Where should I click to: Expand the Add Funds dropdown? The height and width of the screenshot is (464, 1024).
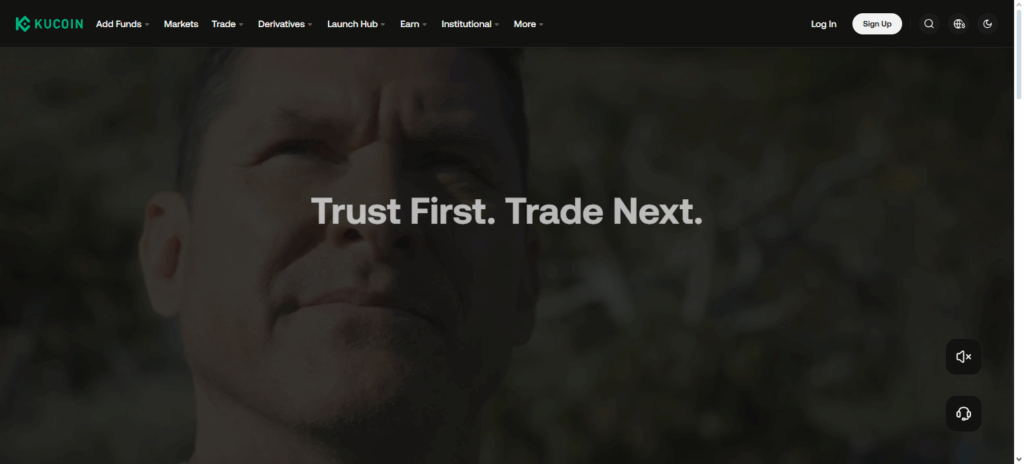click(x=123, y=24)
